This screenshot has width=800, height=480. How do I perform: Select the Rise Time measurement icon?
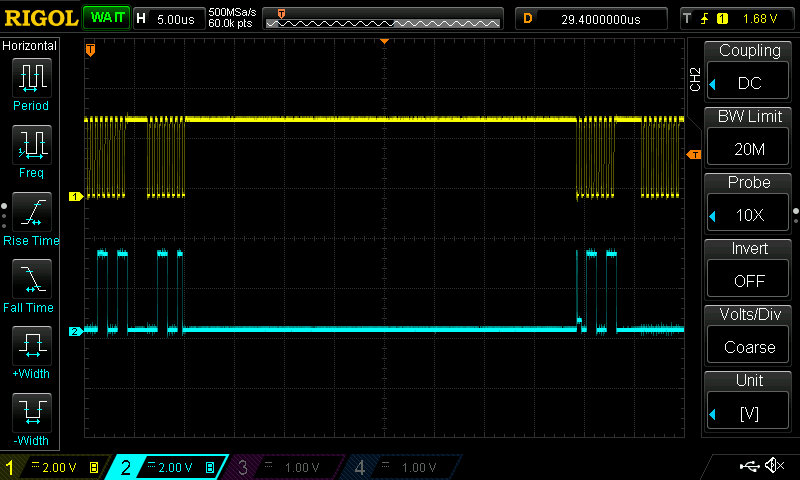[x=32, y=212]
